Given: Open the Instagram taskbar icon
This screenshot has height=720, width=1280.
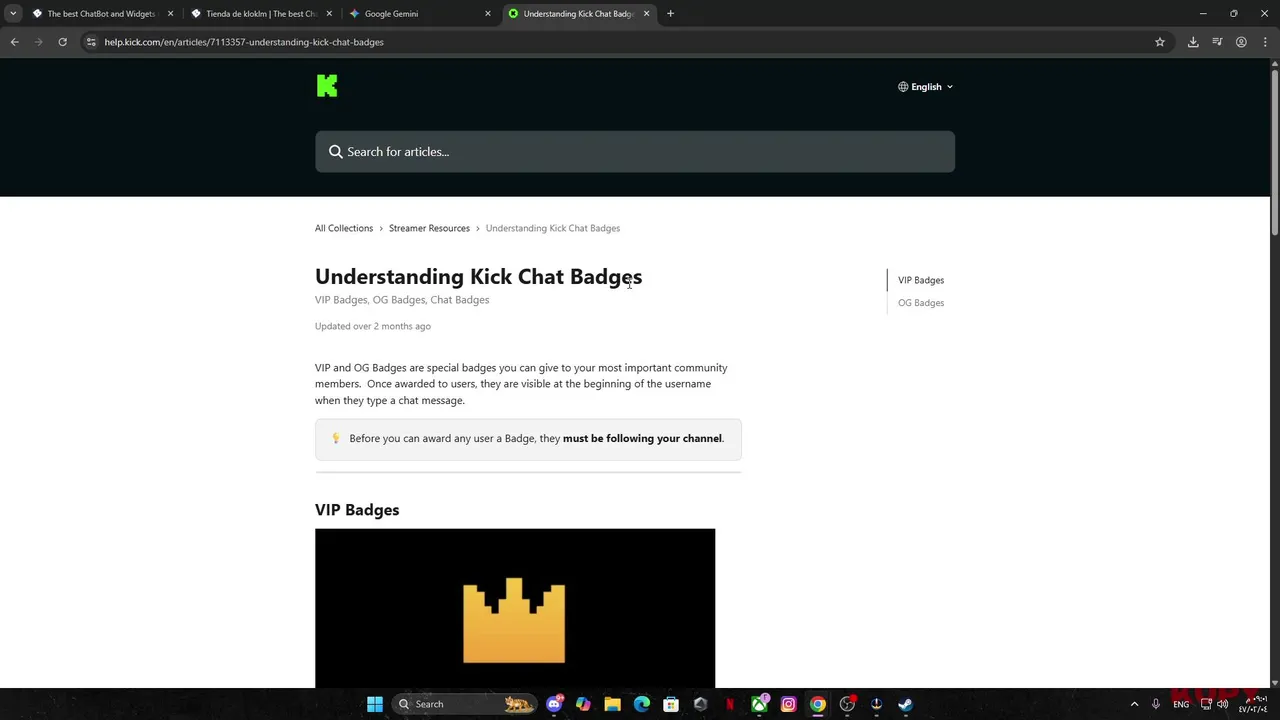Looking at the screenshot, I should (788, 704).
